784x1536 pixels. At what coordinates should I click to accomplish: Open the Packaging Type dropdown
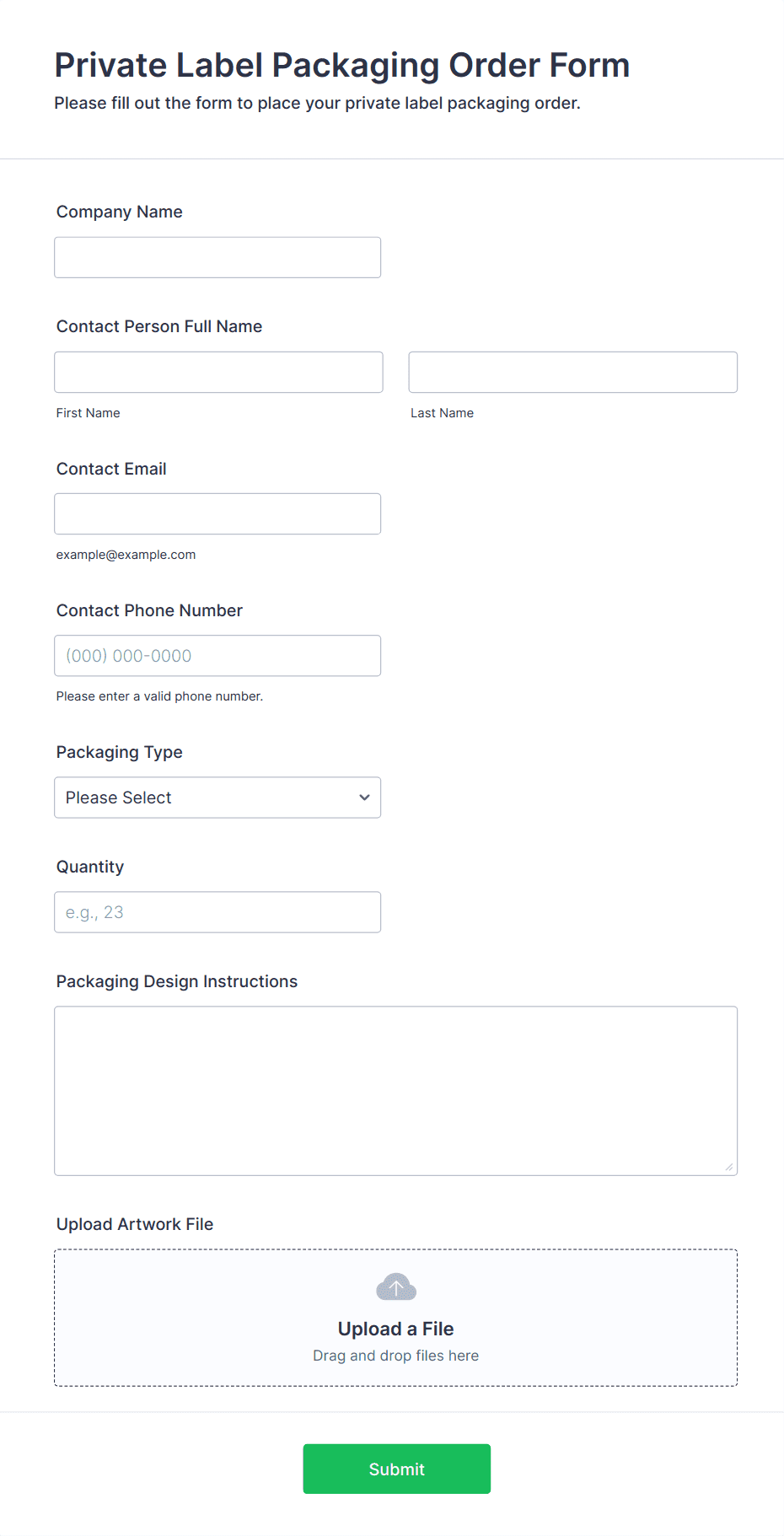point(217,798)
